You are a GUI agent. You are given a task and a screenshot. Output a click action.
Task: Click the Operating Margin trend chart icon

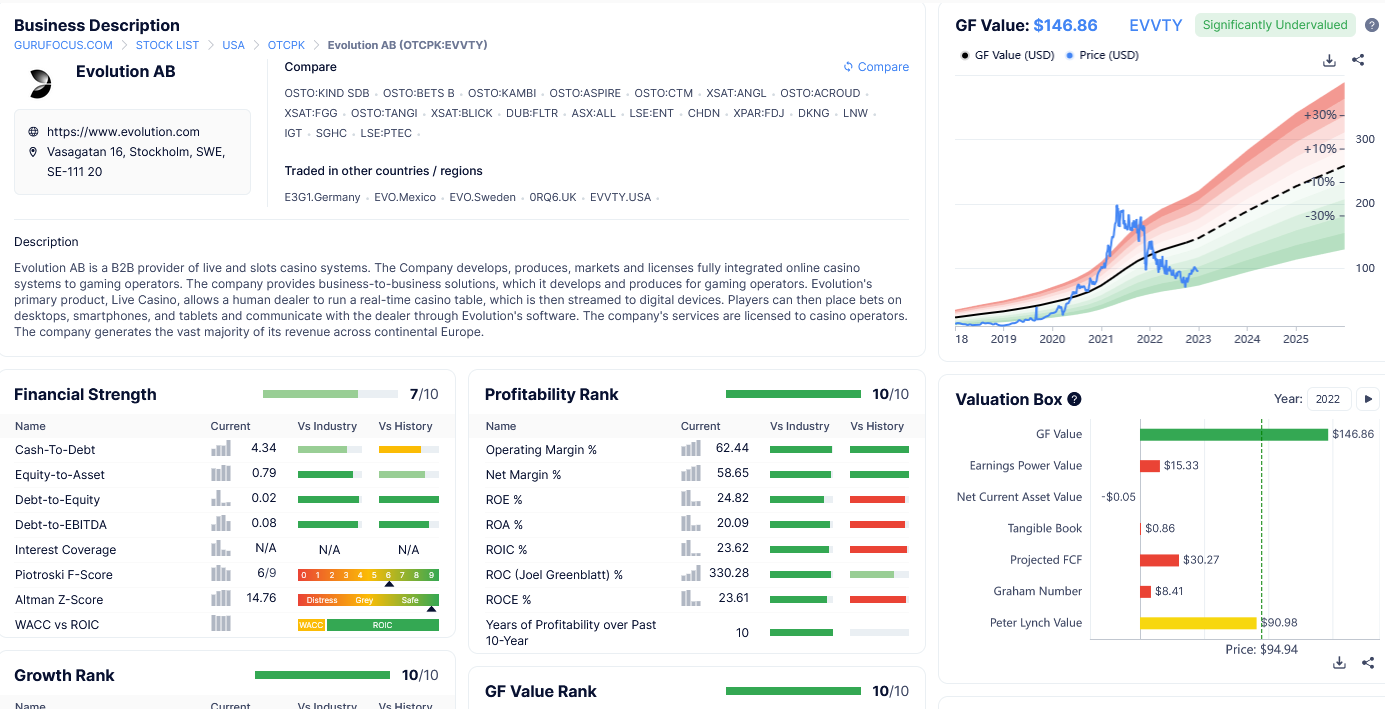tap(691, 449)
